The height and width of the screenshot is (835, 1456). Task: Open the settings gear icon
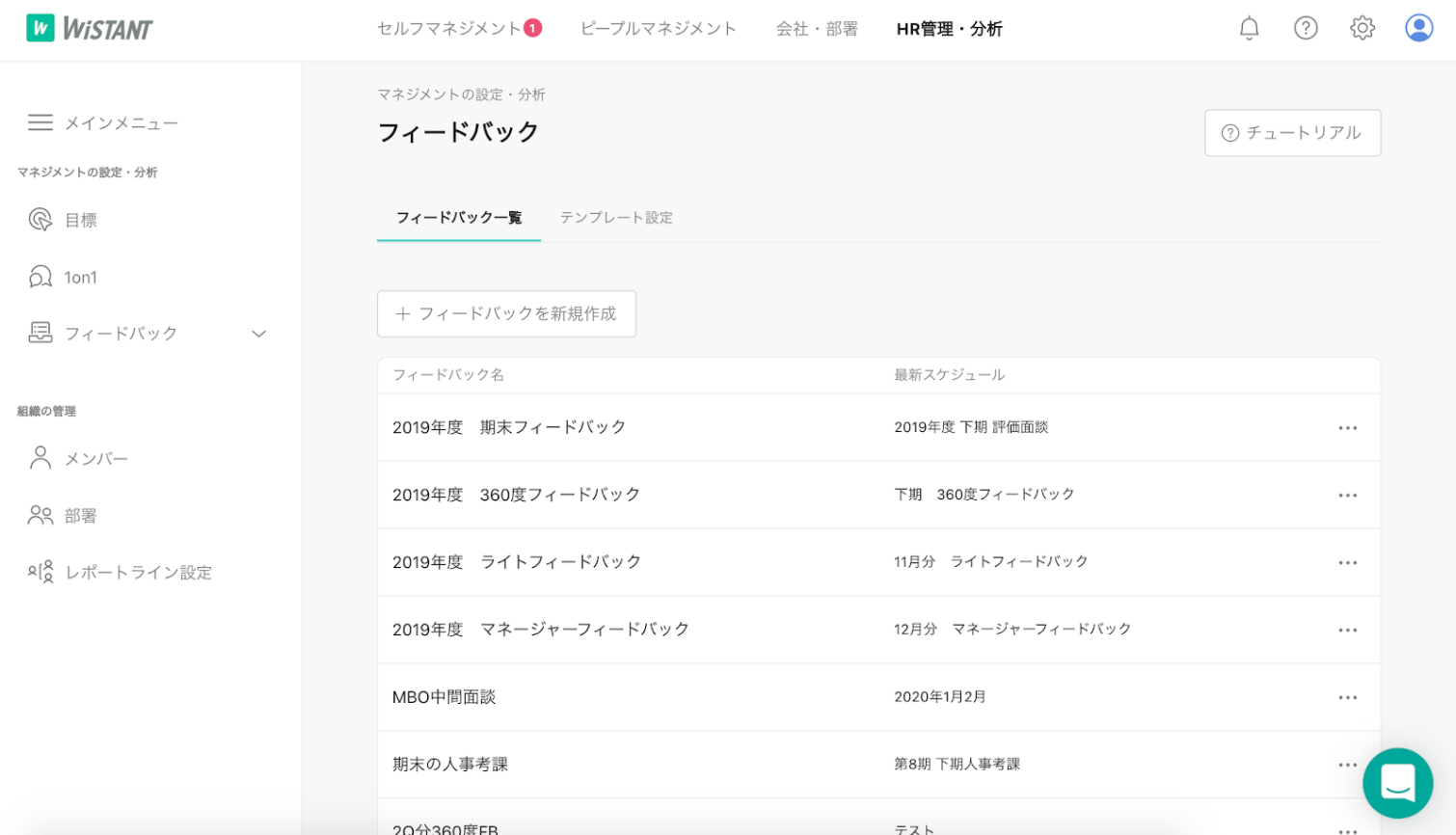(1362, 29)
